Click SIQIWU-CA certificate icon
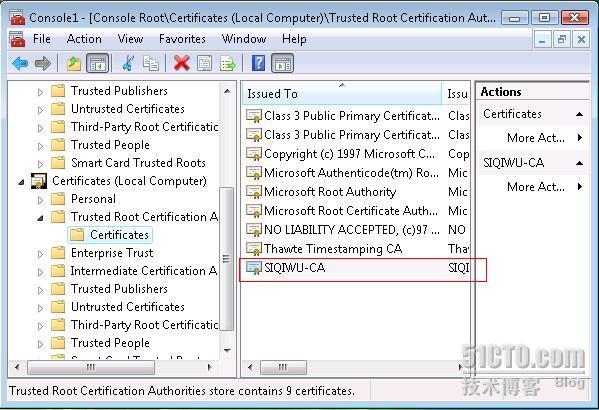Screen dimensions: 599x410 pos(253,268)
